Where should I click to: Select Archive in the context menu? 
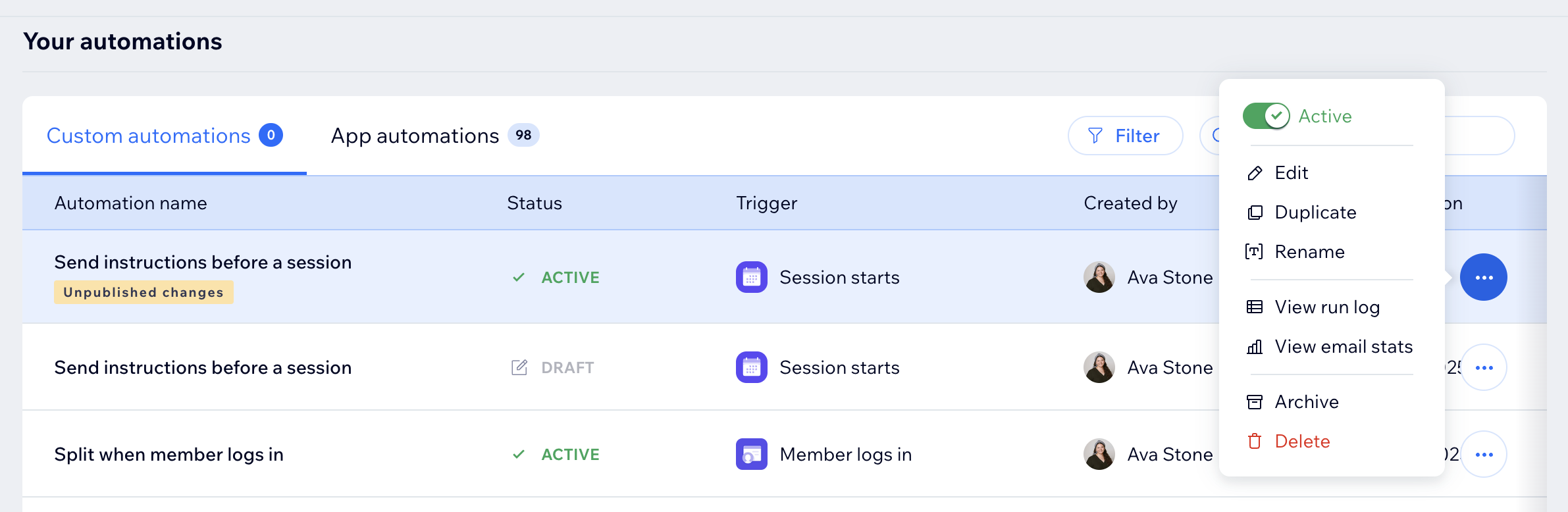1307,402
